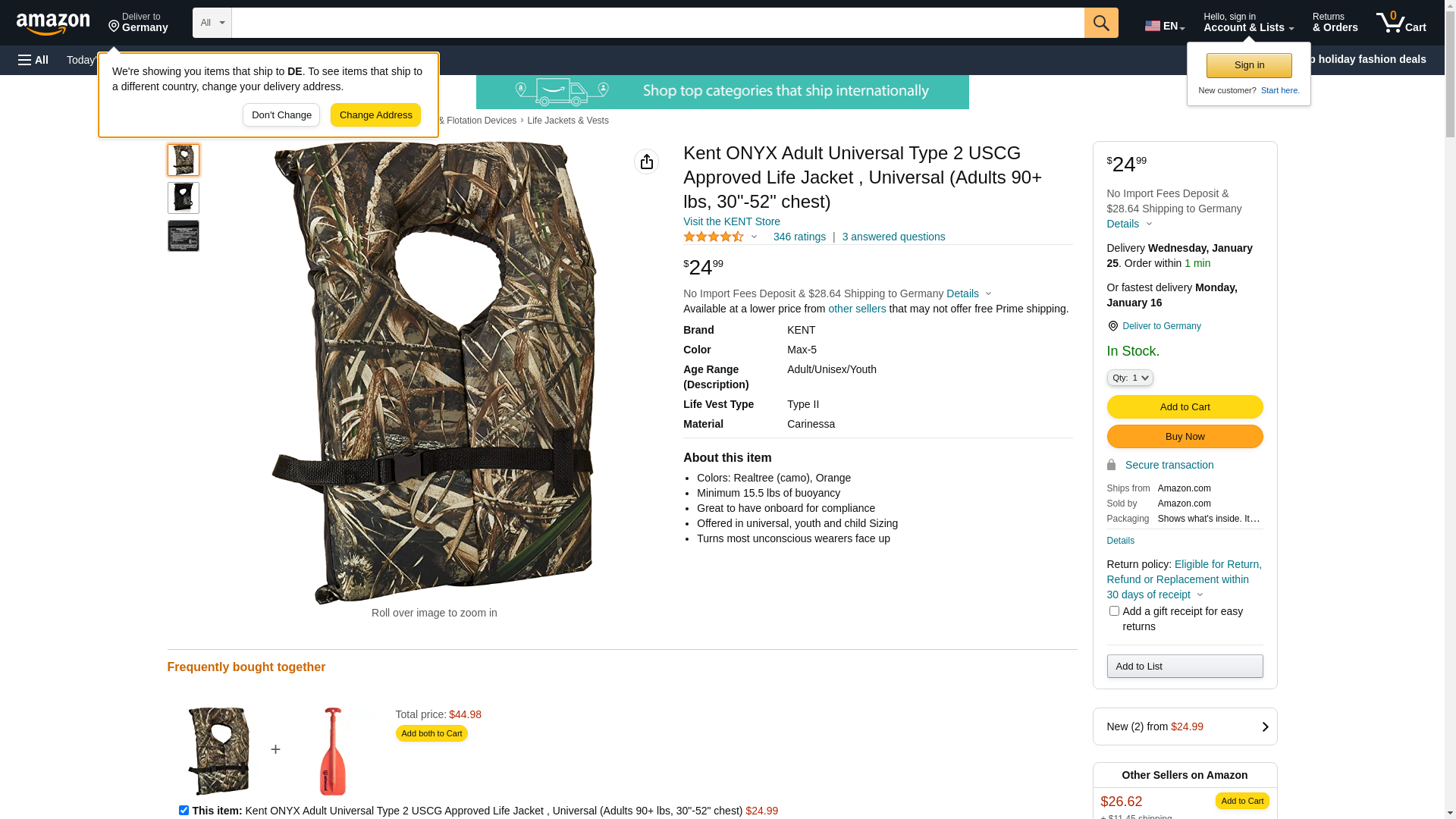Select the second product thumbnail image
The width and height of the screenshot is (1456, 819).
[x=184, y=198]
